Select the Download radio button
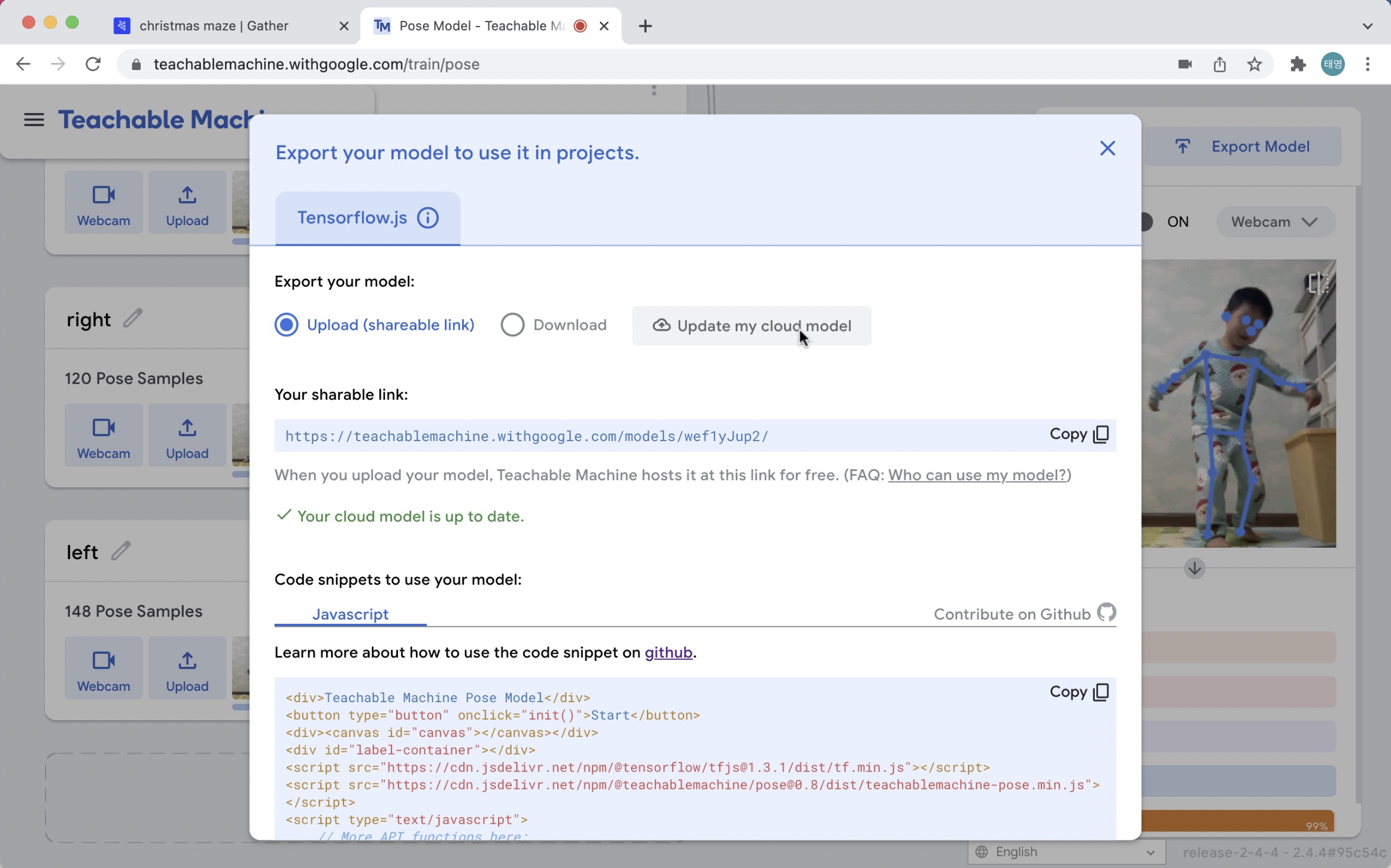 tap(512, 324)
